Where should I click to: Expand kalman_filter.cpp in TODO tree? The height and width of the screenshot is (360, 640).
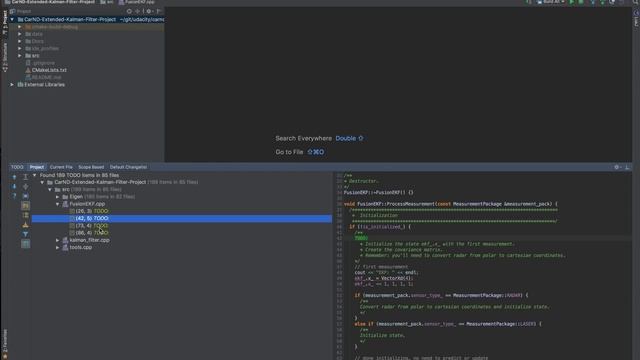coord(58,240)
